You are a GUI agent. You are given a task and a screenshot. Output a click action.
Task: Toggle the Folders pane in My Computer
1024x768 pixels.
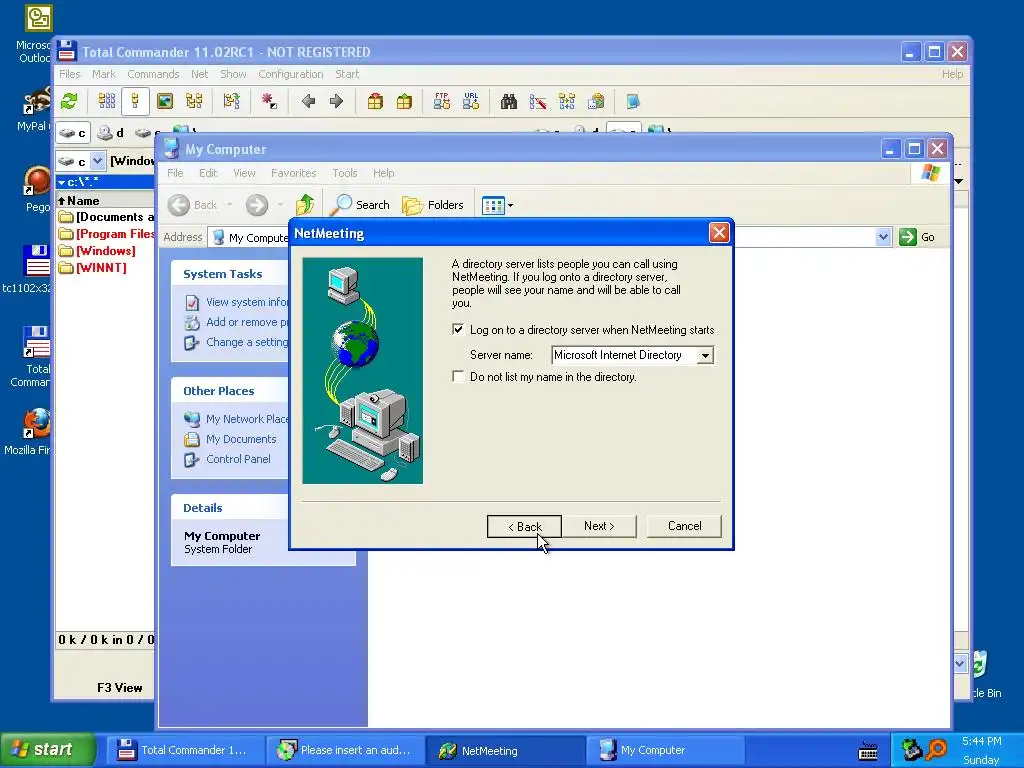click(433, 205)
